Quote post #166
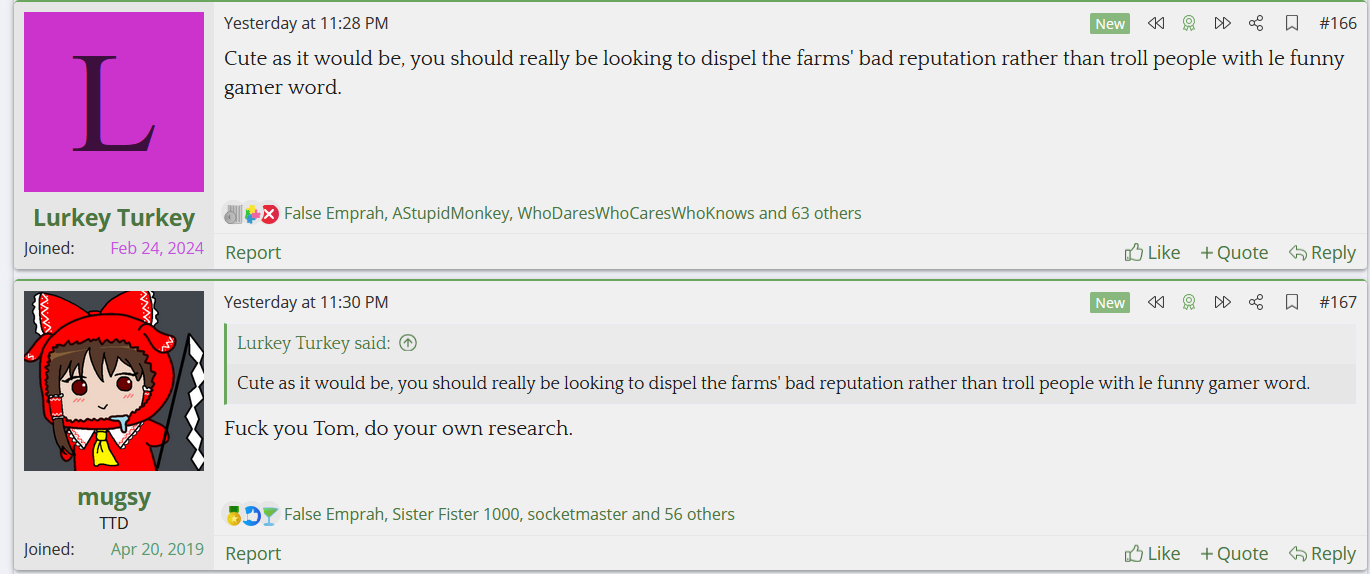1370x574 pixels. (x=1234, y=253)
